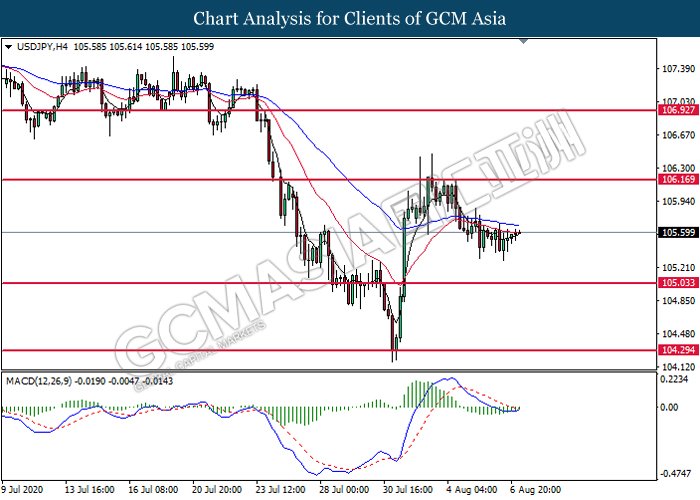Click the USDJPY,H4 symbol label

point(42,46)
